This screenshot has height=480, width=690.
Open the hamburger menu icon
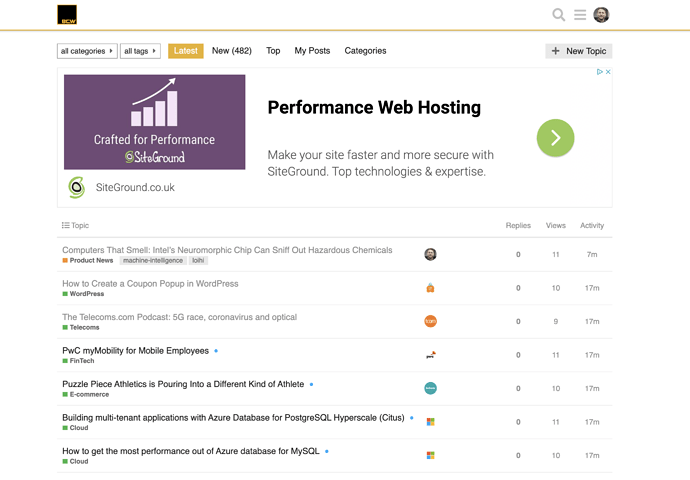pos(580,15)
